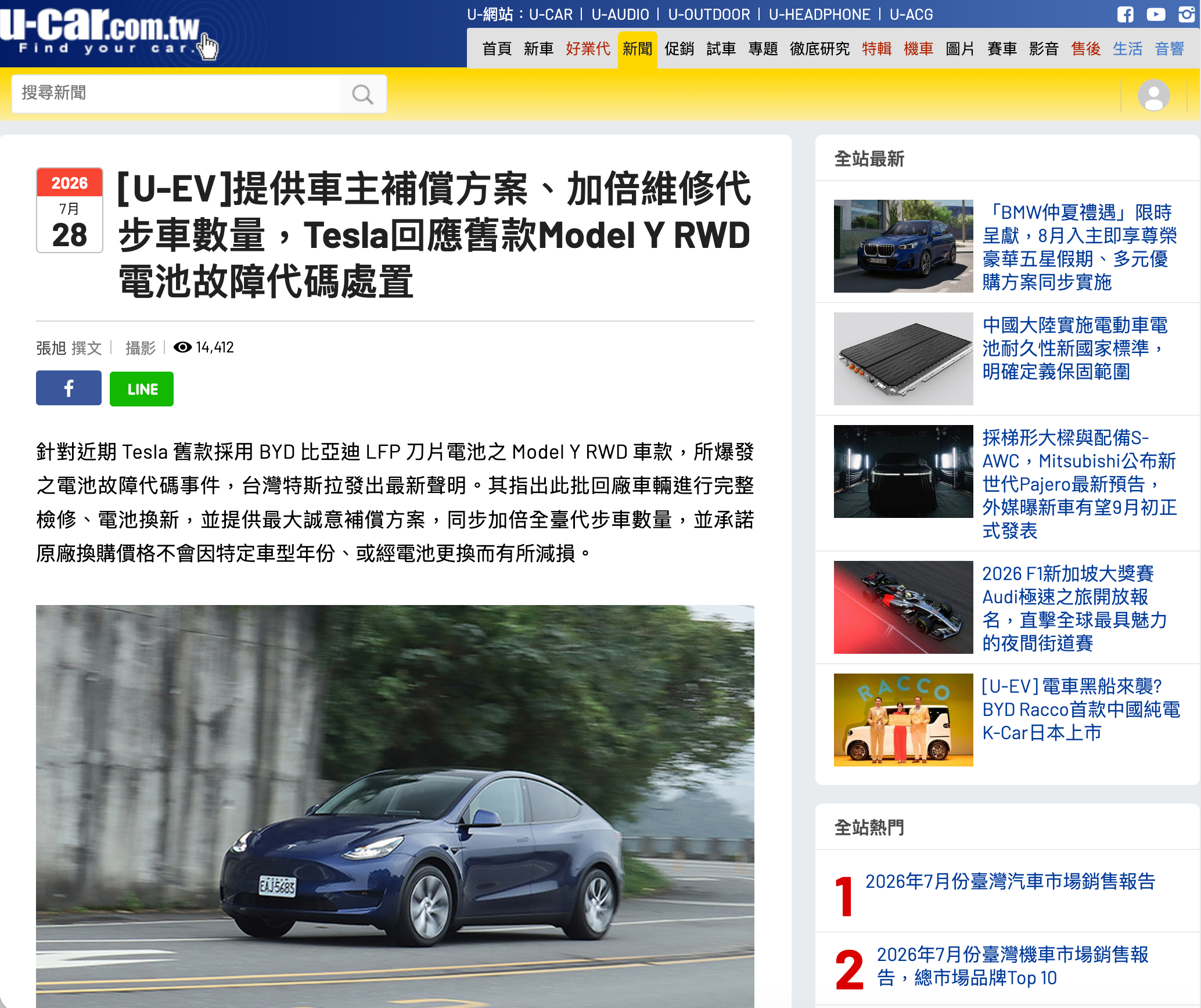Screen dimensions: 1201x1008
Task: Open BYD Racco article thumbnail
Action: click(x=903, y=720)
